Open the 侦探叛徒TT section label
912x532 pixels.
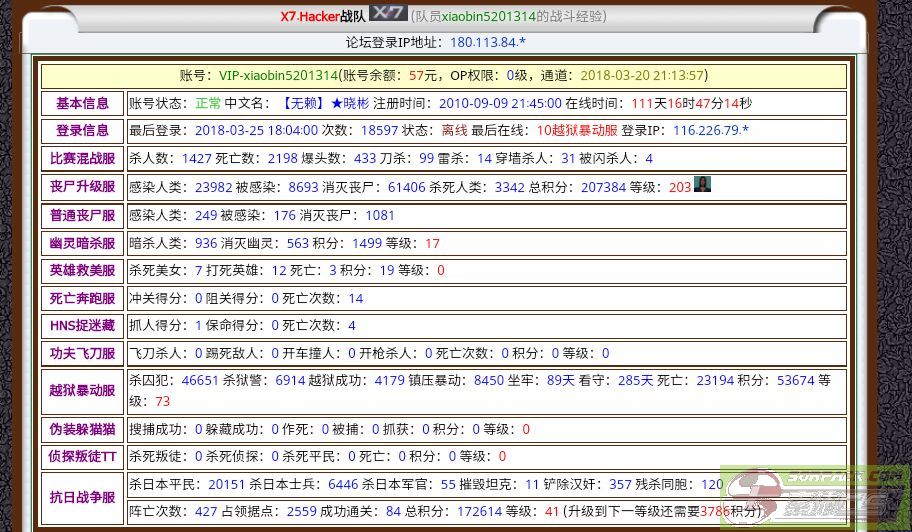point(83,456)
